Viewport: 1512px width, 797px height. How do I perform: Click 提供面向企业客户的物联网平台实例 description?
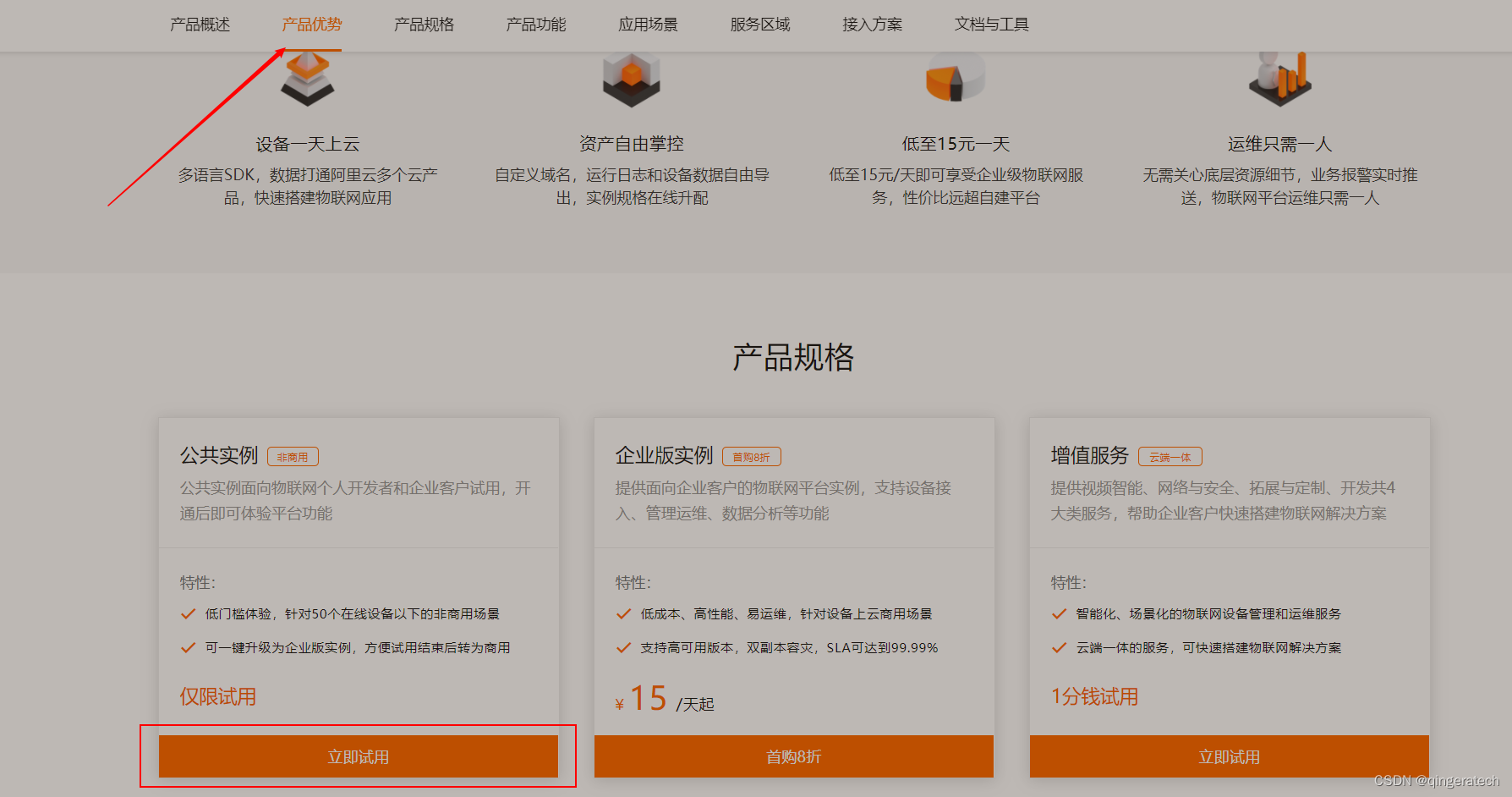tap(783, 501)
